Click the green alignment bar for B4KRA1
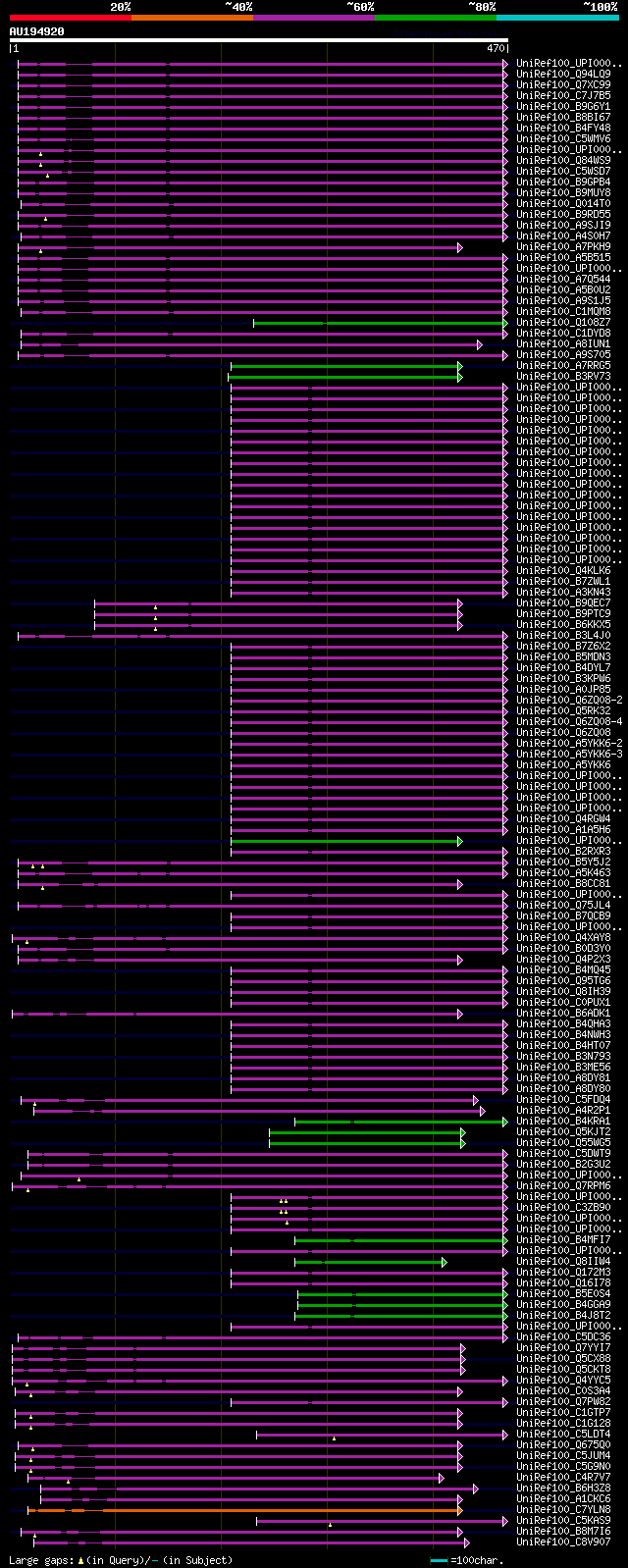Screen dimensions: 628x1568 (400, 1122)
